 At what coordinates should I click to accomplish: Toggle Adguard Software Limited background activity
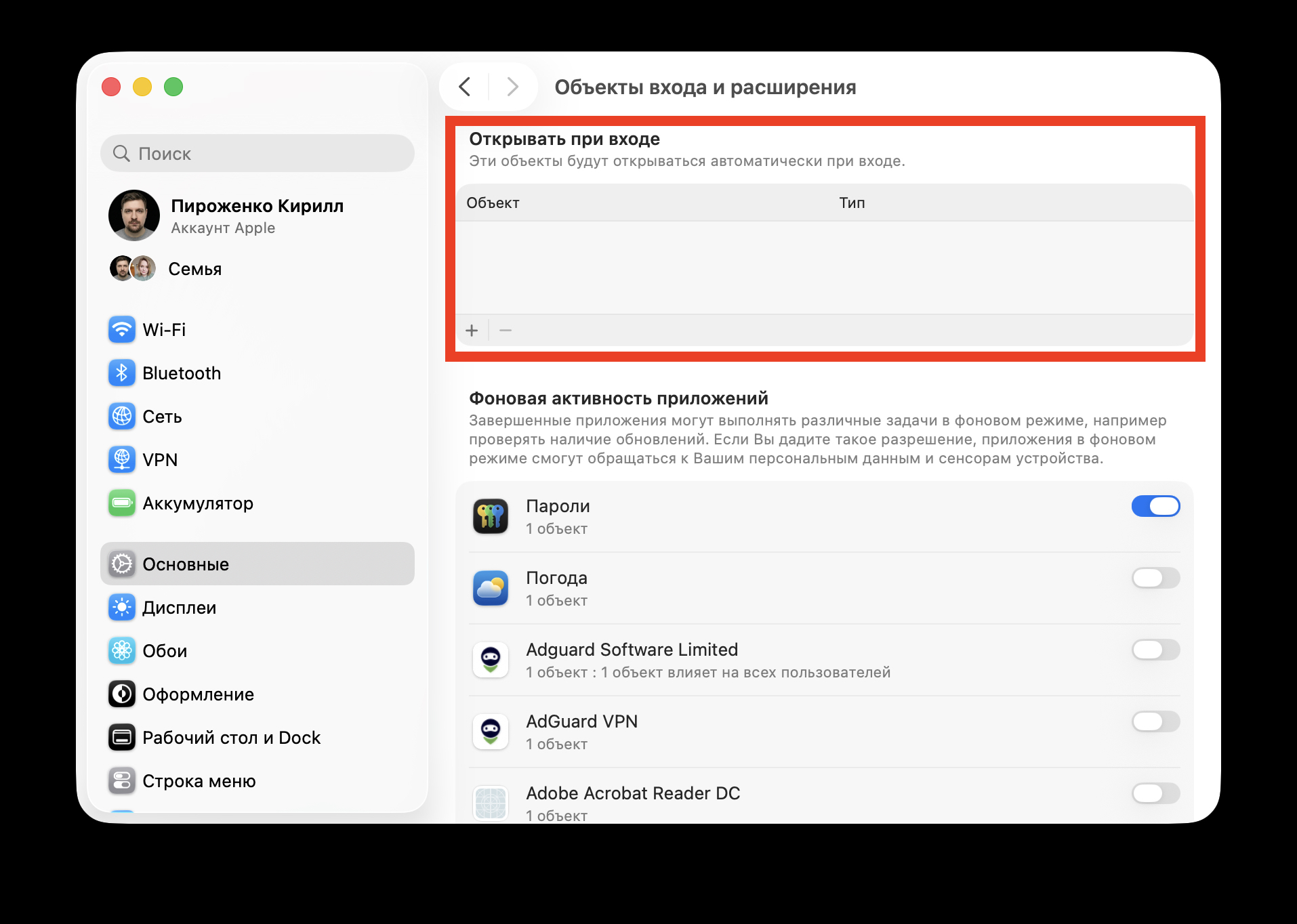1155,650
